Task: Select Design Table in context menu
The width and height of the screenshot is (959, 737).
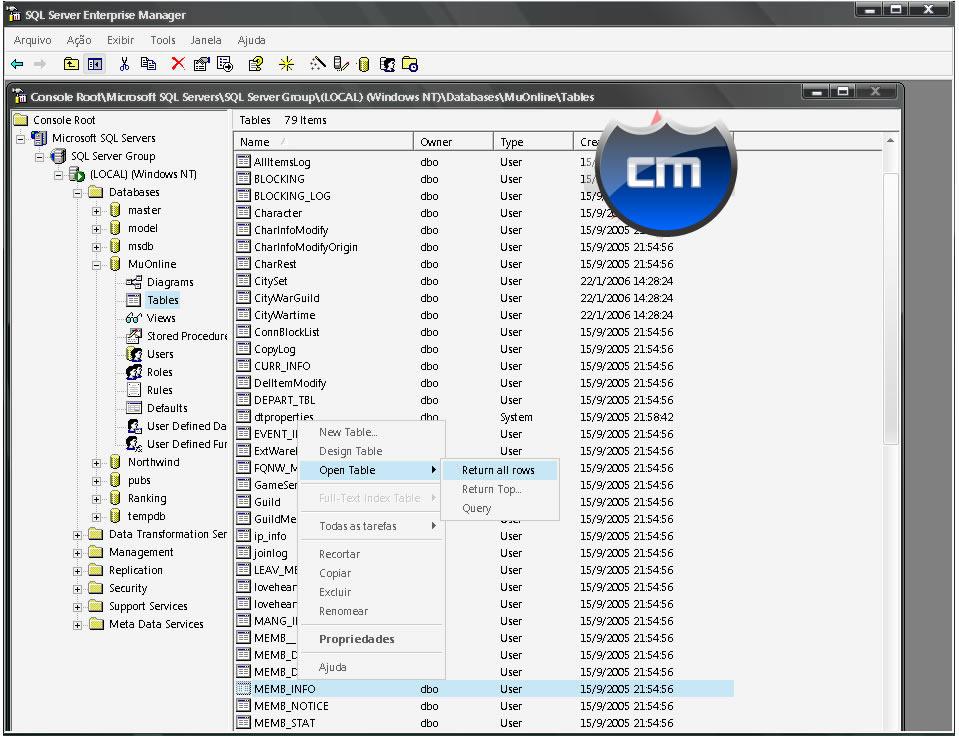Action: pos(372,451)
